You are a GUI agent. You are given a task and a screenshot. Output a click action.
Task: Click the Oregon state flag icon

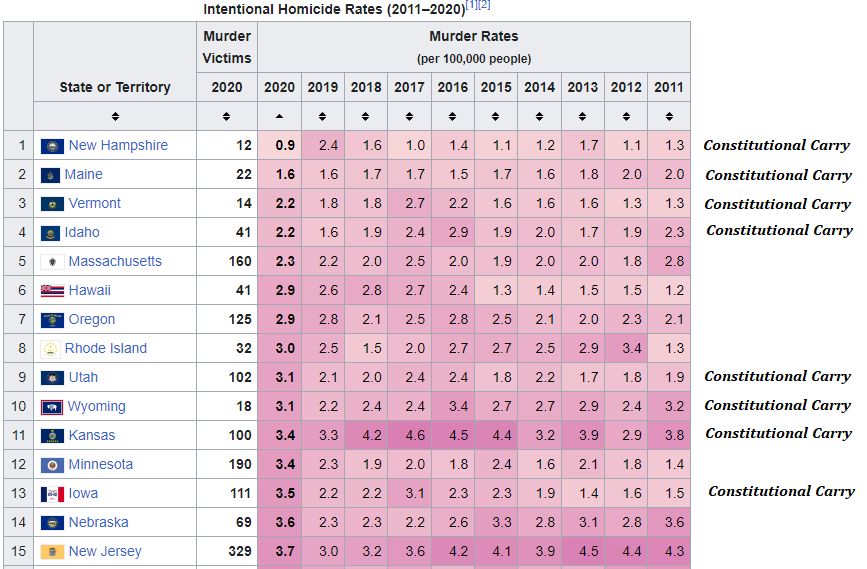pos(52,320)
